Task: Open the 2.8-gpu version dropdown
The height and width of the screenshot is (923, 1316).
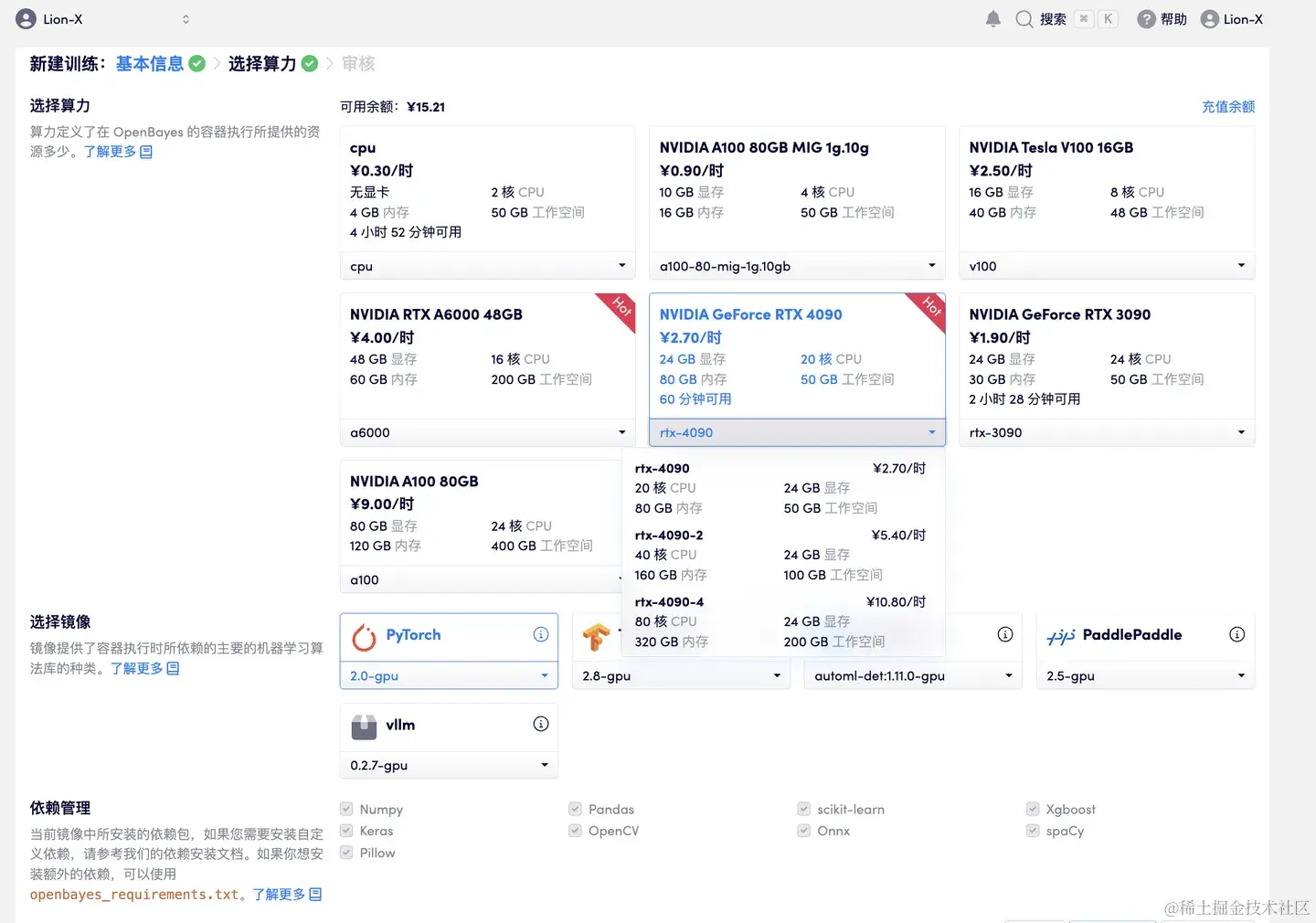Action: click(681, 675)
